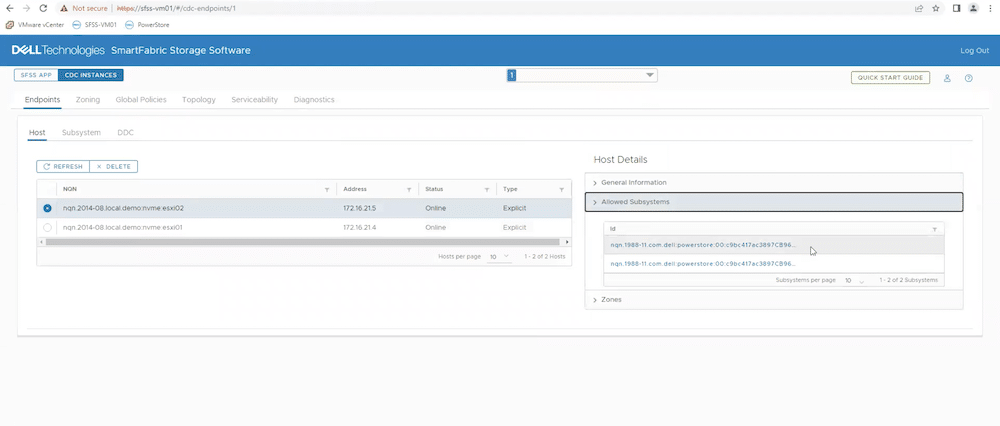Screen dimensions: 1000x426
Task: Open the browser side panel icon
Action: coord(957,8)
